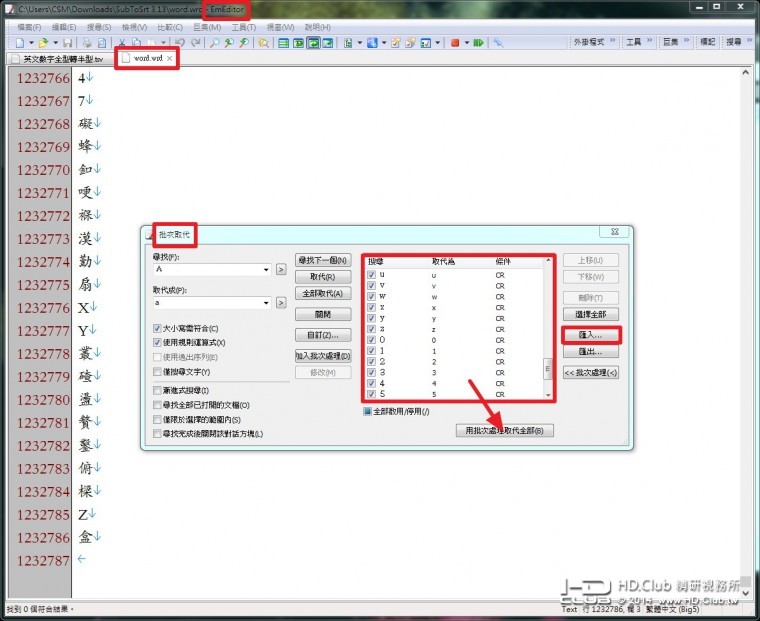Viewport: 760px width, 621px height.
Task: Enable 僅搜尋文字(Y) checkbox
Action: click(157, 371)
